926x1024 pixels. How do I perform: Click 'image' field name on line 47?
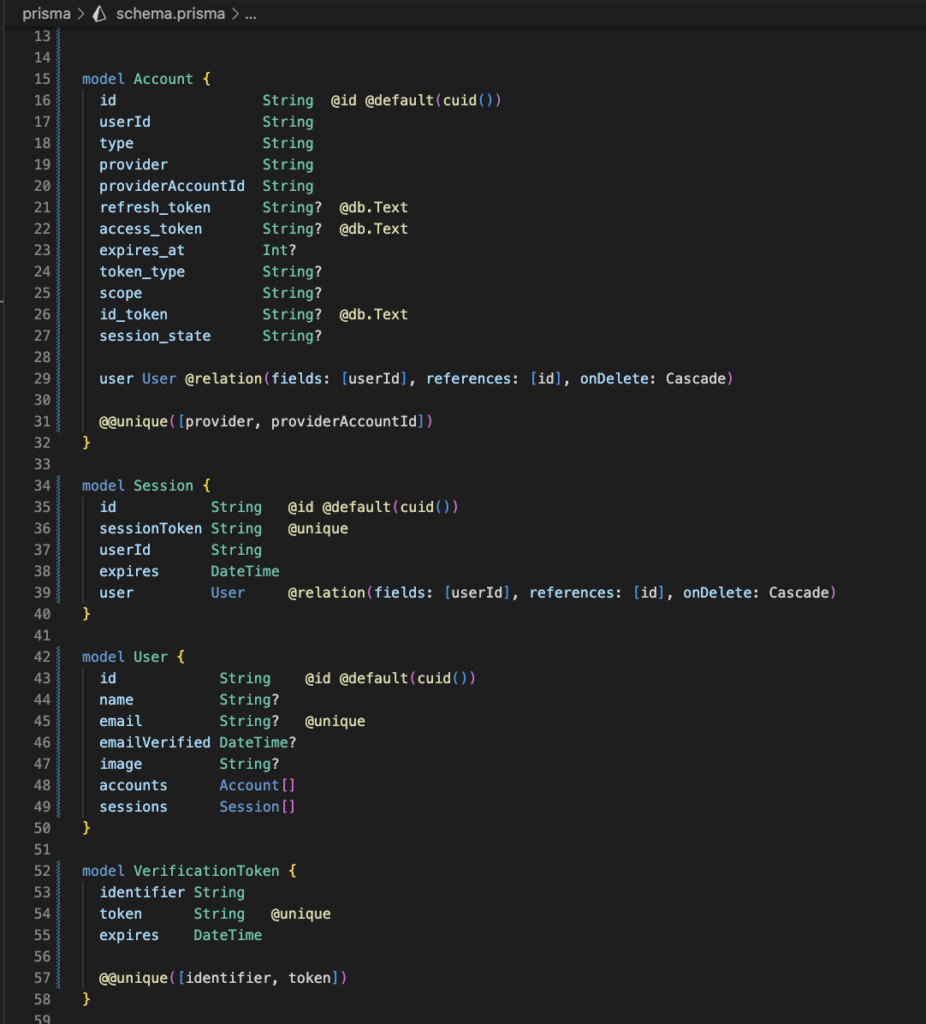[x=120, y=764]
